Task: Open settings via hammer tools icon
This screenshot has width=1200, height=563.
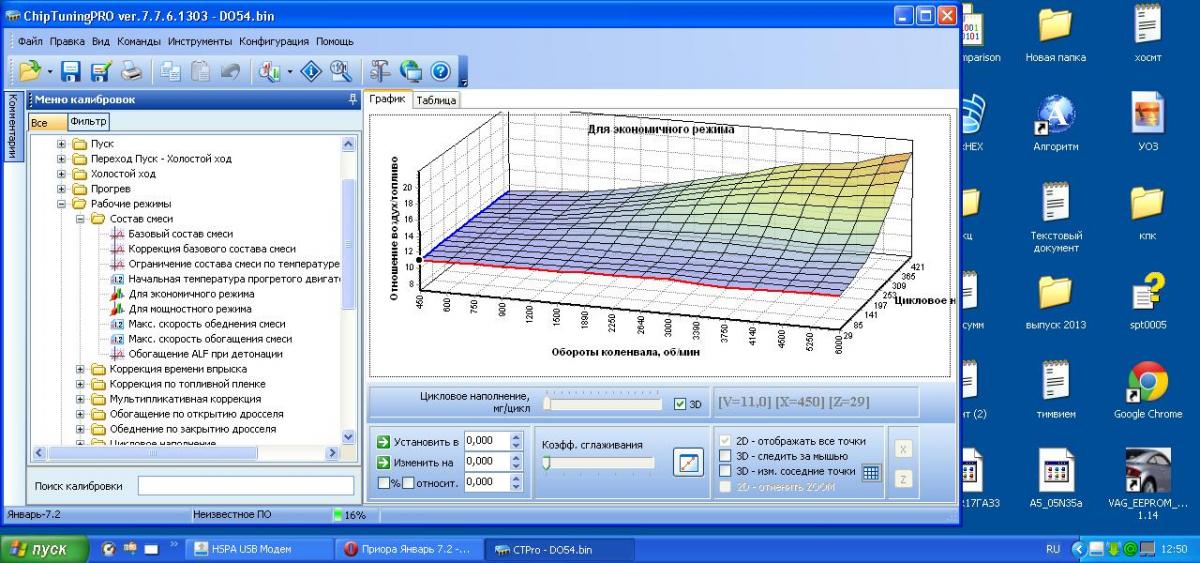Action: 380,71
